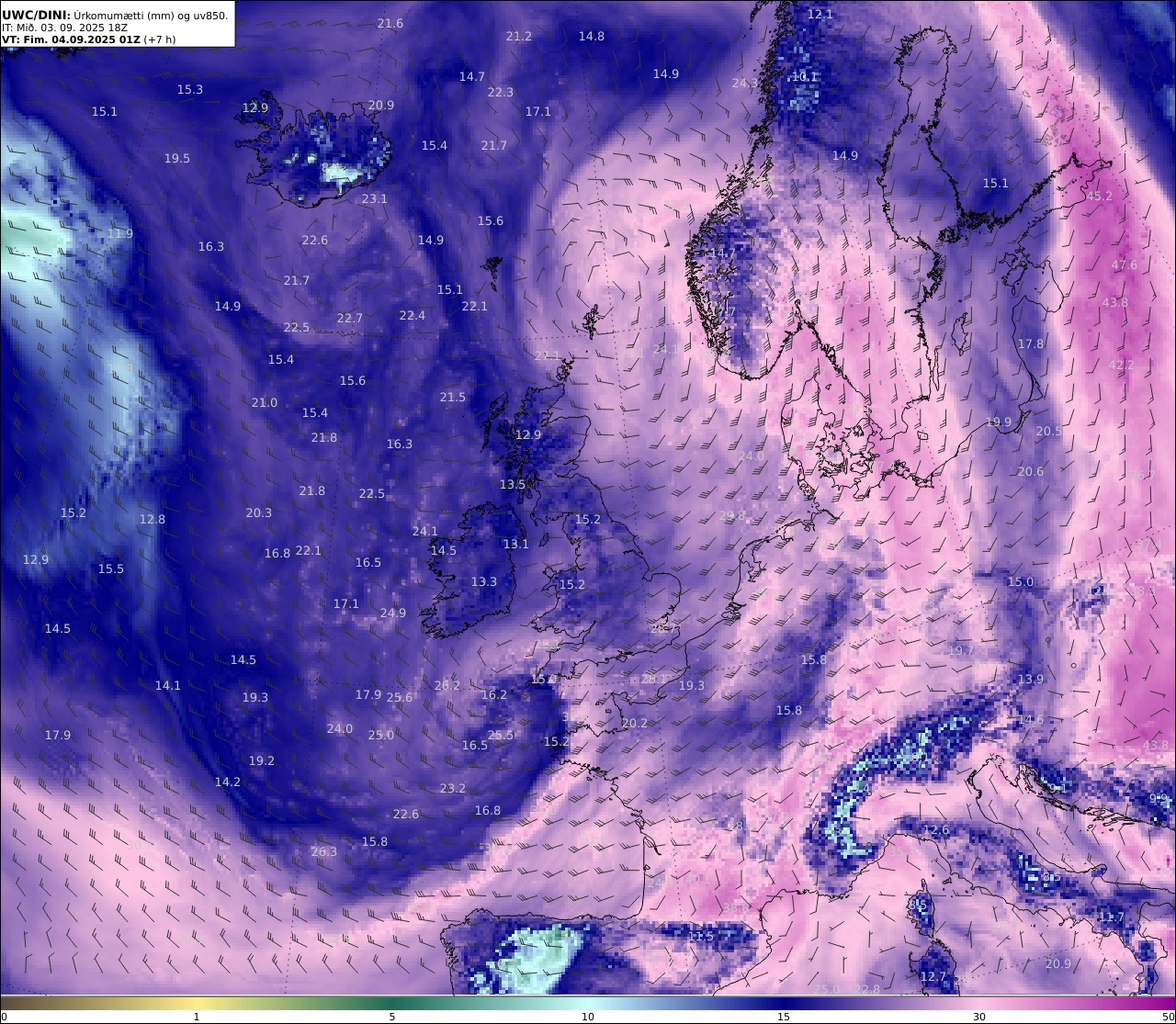The height and width of the screenshot is (1024, 1176).
Task: Click the map value 12.8
Action: coord(153,519)
